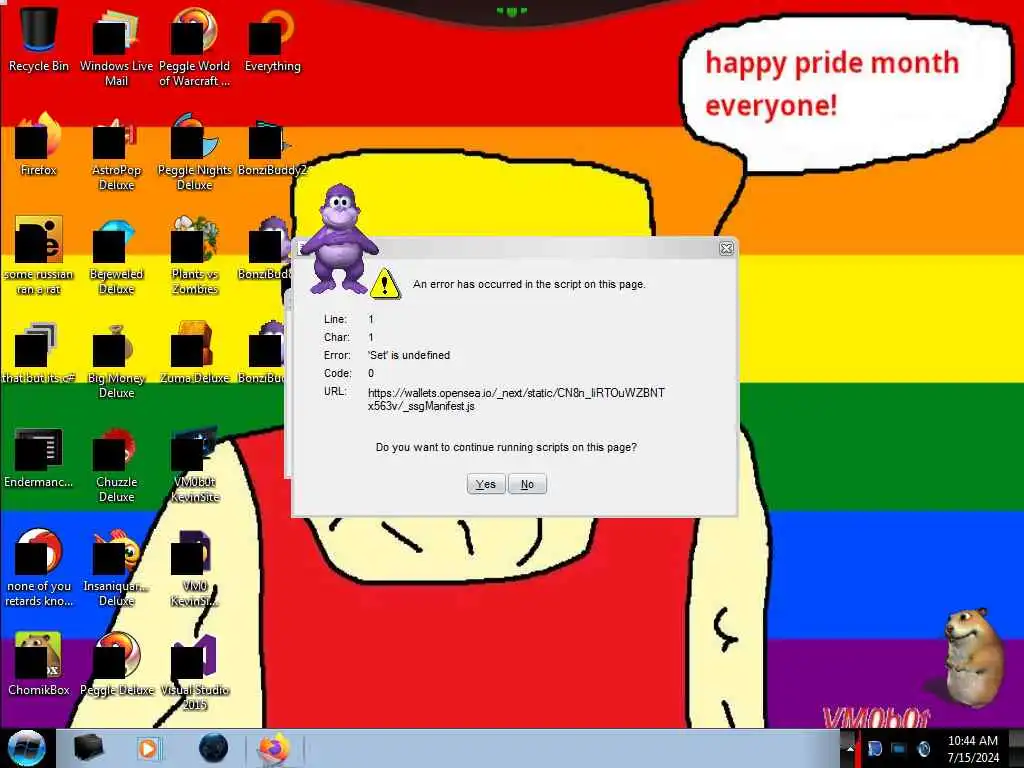
Task: Launch Firefox from the desktop icon
Action: 38,144
